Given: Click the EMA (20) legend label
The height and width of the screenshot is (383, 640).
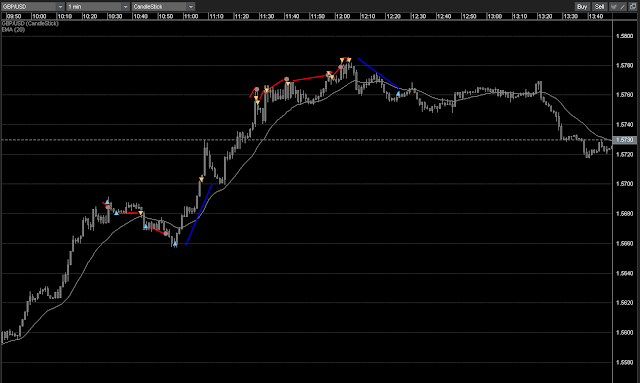Looking at the screenshot, I should pyautogui.click(x=13, y=30).
